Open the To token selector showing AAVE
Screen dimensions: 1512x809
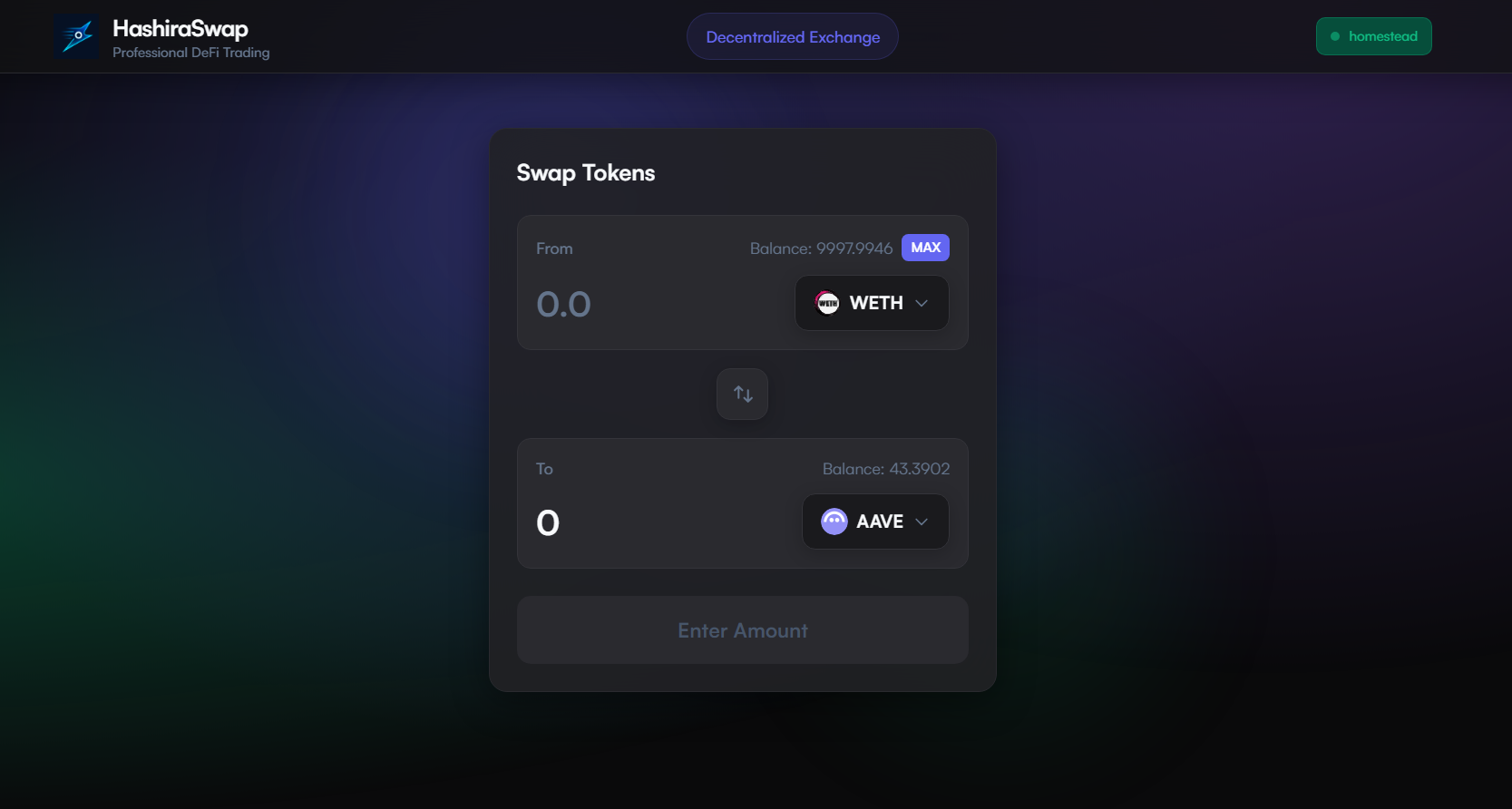[x=875, y=521]
